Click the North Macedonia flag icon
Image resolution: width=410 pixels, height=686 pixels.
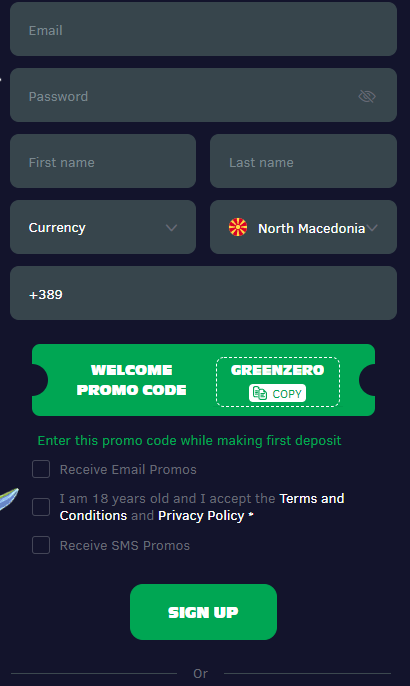(238, 227)
